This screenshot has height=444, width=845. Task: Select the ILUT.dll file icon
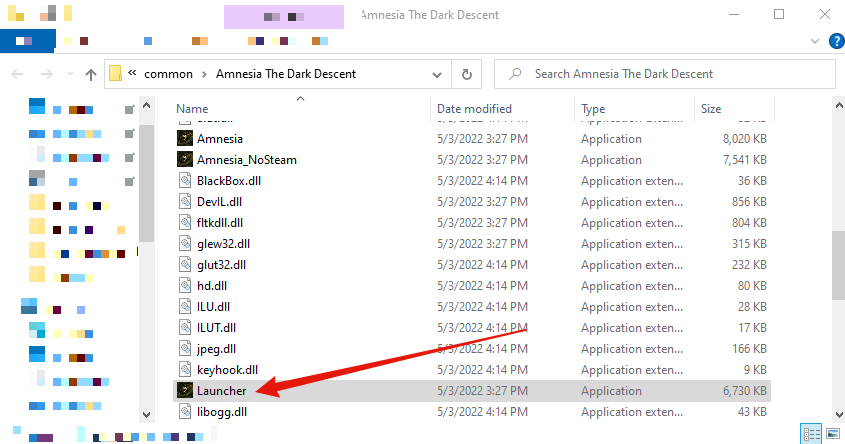click(x=185, y=328)
